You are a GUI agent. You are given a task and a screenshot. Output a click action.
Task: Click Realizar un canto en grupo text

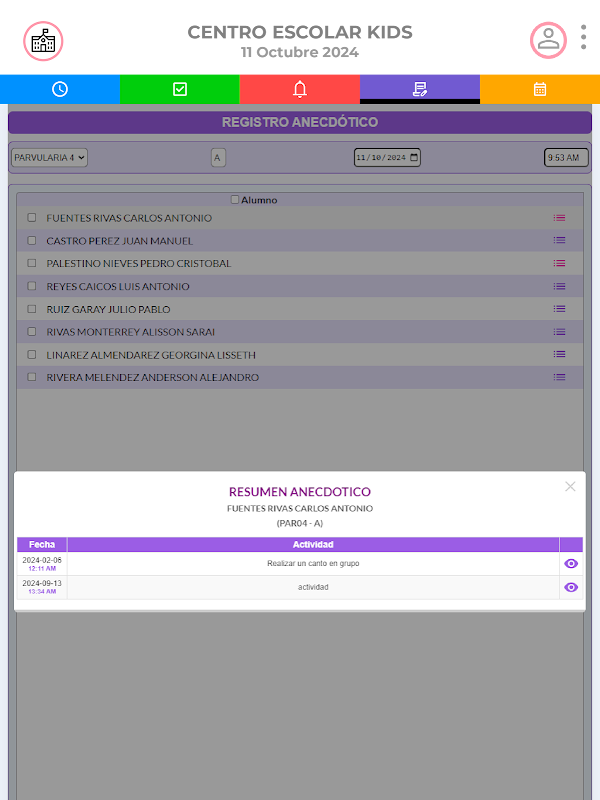tap(313, 563)
